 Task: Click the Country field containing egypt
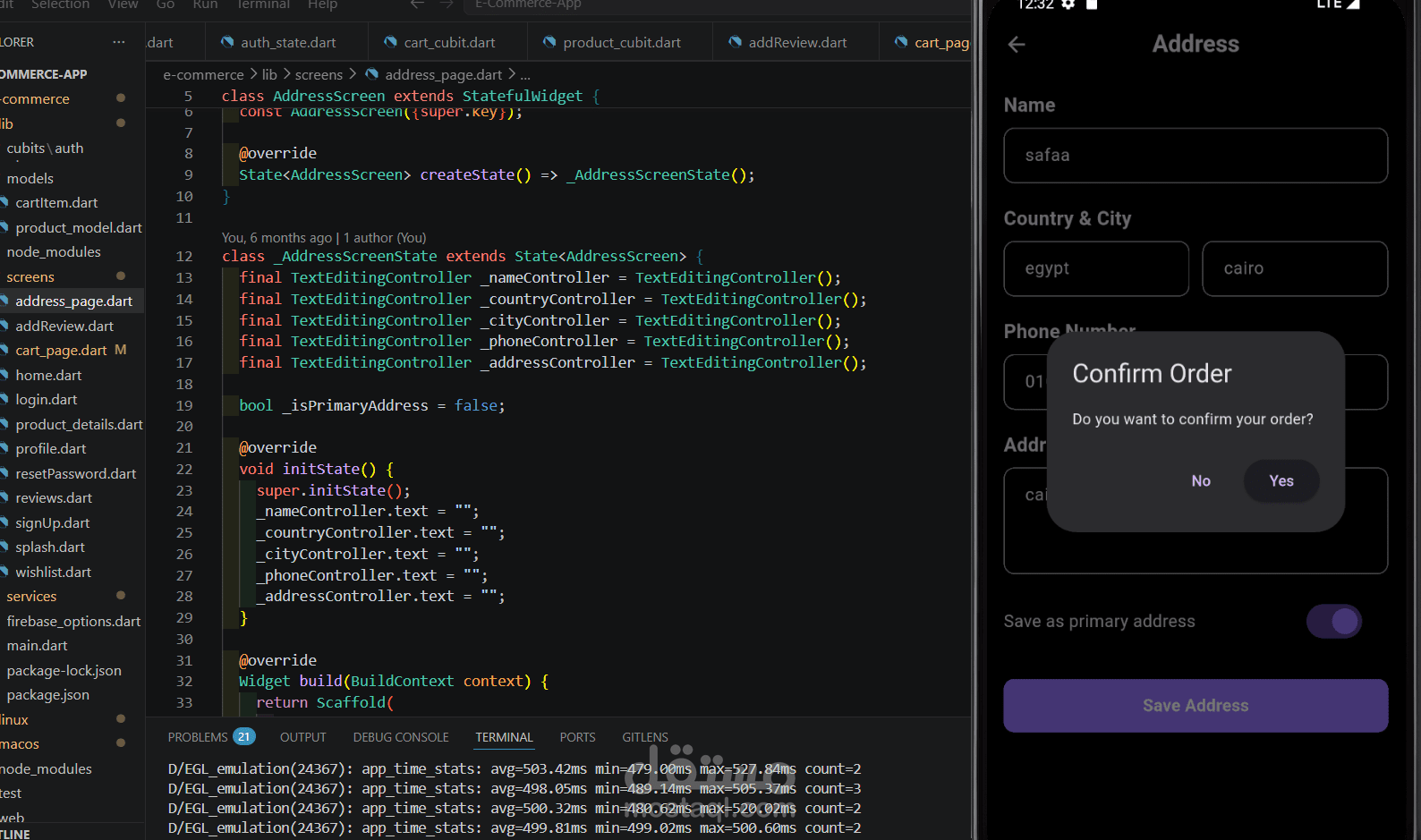(1096, 268)
